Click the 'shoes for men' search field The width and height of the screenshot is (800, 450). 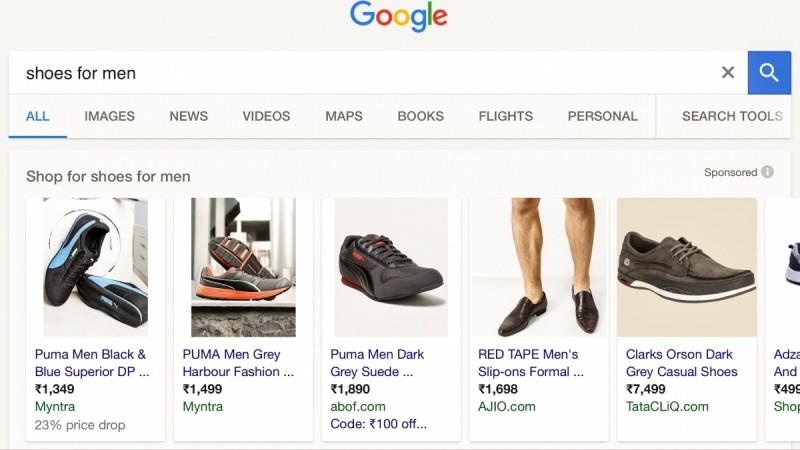(360, 73)
